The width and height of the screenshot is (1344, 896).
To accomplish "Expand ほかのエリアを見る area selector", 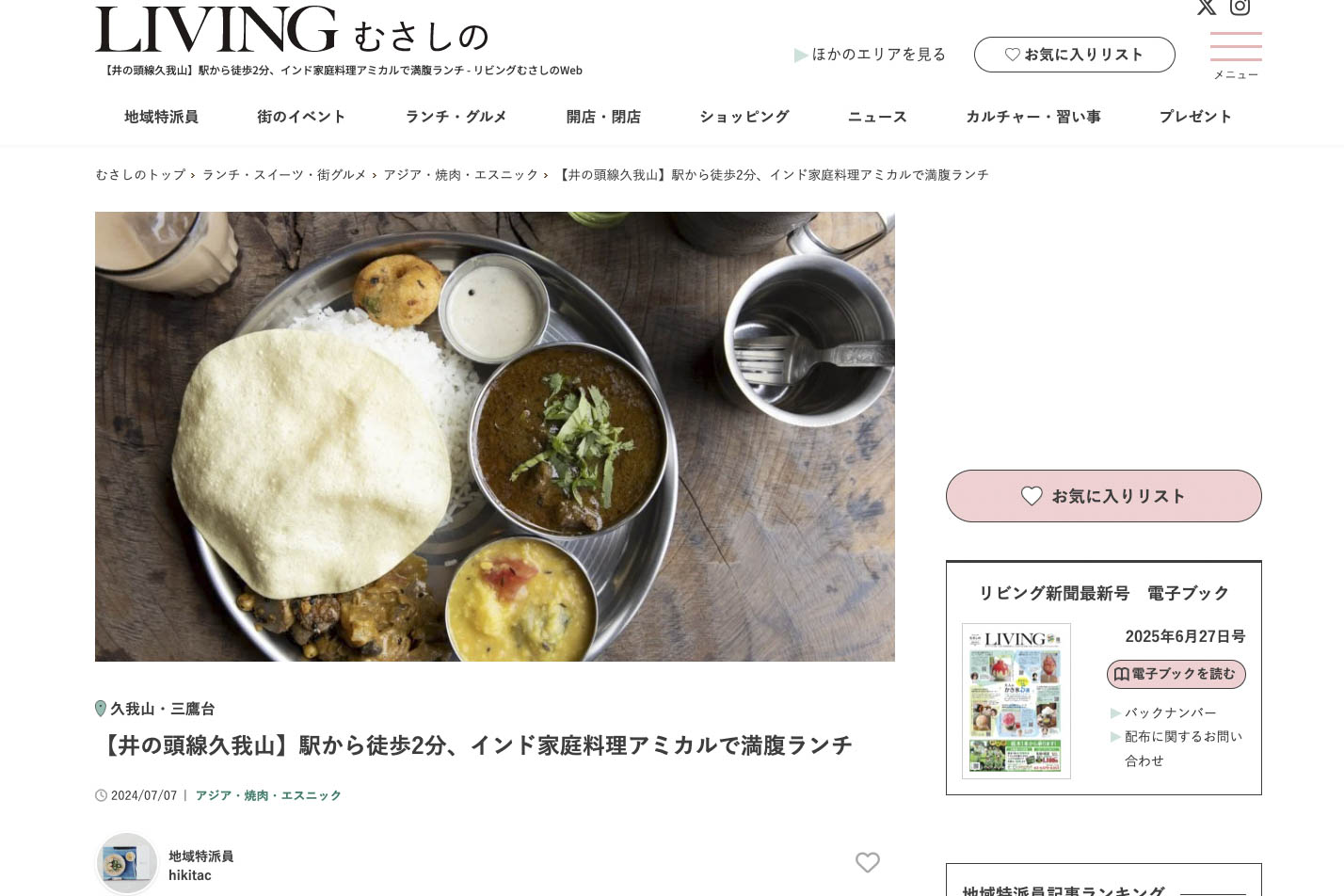I will point(870,55).
